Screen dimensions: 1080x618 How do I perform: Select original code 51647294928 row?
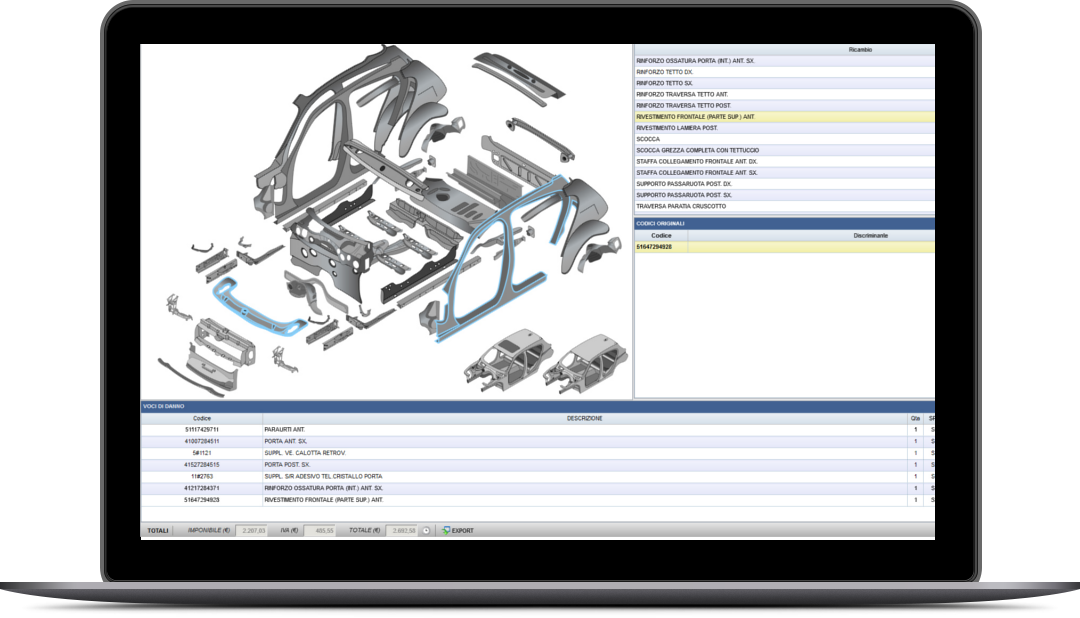(x=661, y=247)
